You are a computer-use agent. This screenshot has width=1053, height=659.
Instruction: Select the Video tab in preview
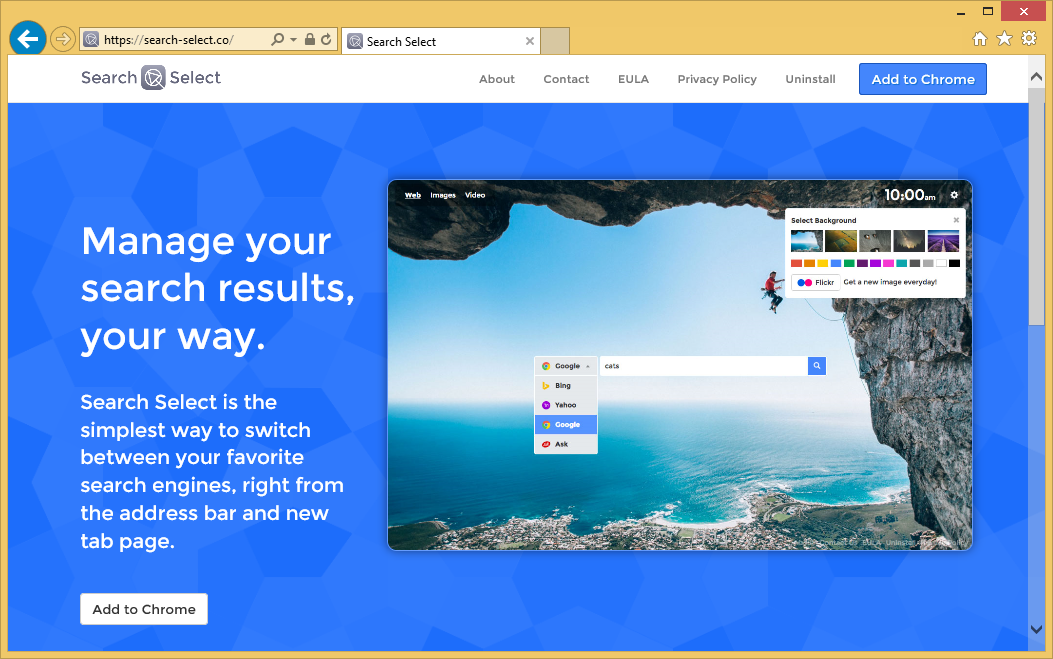coord(475,195)
